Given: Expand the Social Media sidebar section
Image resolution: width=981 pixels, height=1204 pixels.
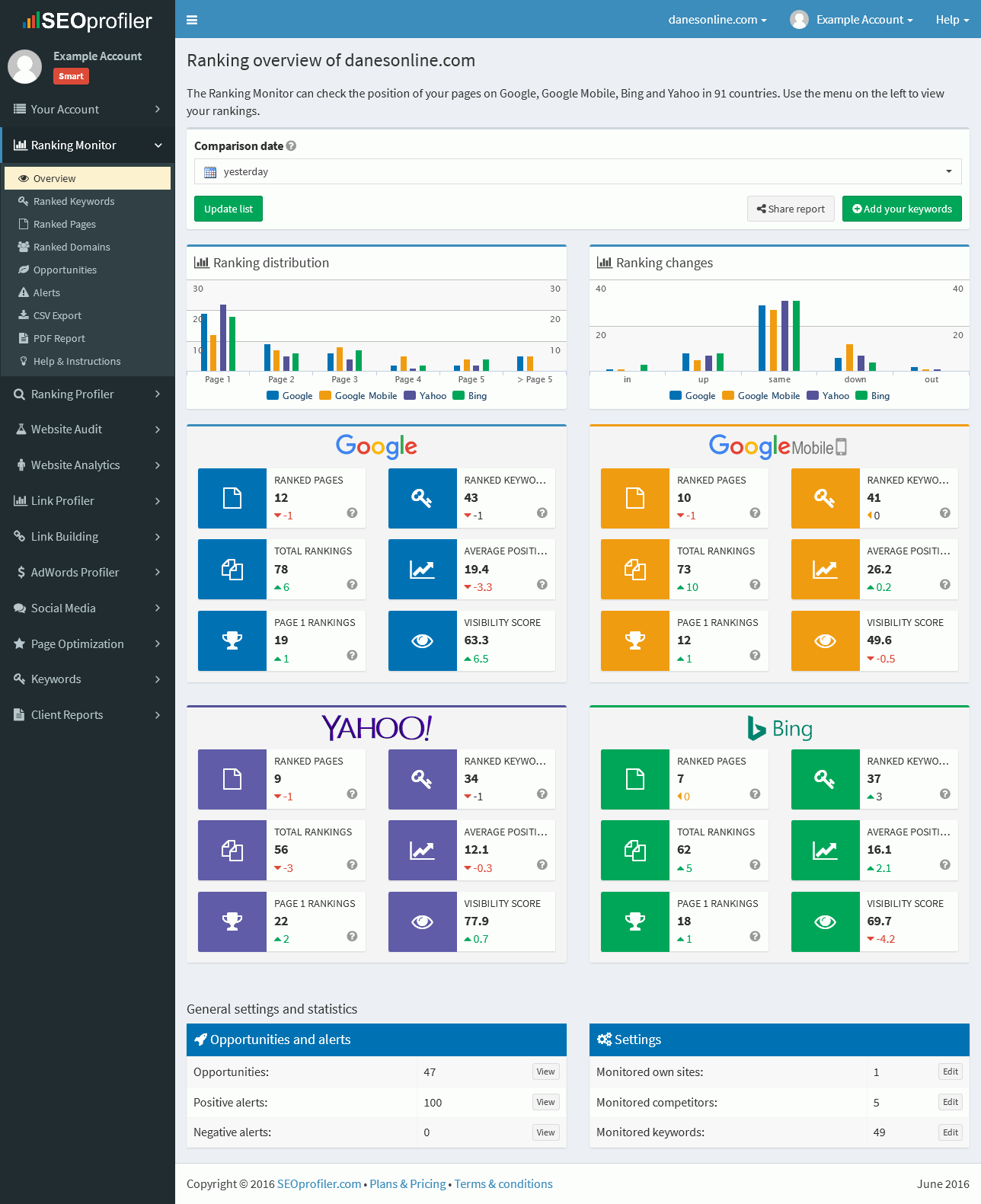Looking at the screenshot, I should 88,608.
